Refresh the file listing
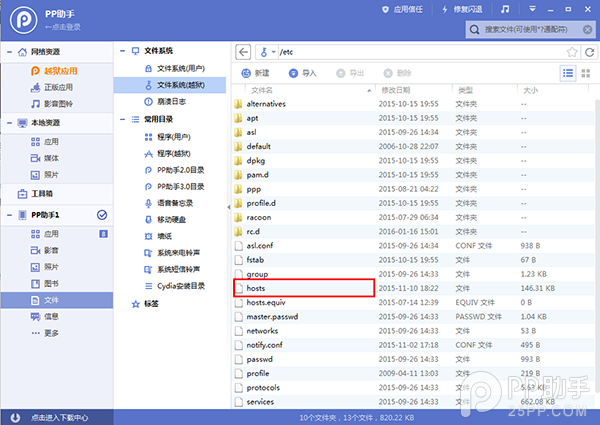The height and width of the screenshot is (425, 600). tap(590, 52)
